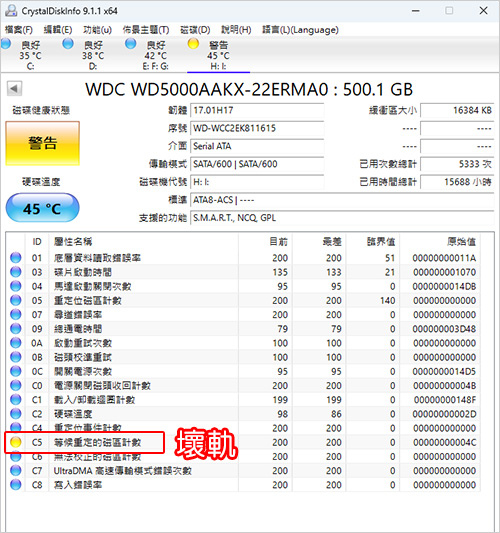Viewport: 500px width, 533px height.
Task: Select the 電源關閉磁頭收回計數 attribute name
Action: 102,385
